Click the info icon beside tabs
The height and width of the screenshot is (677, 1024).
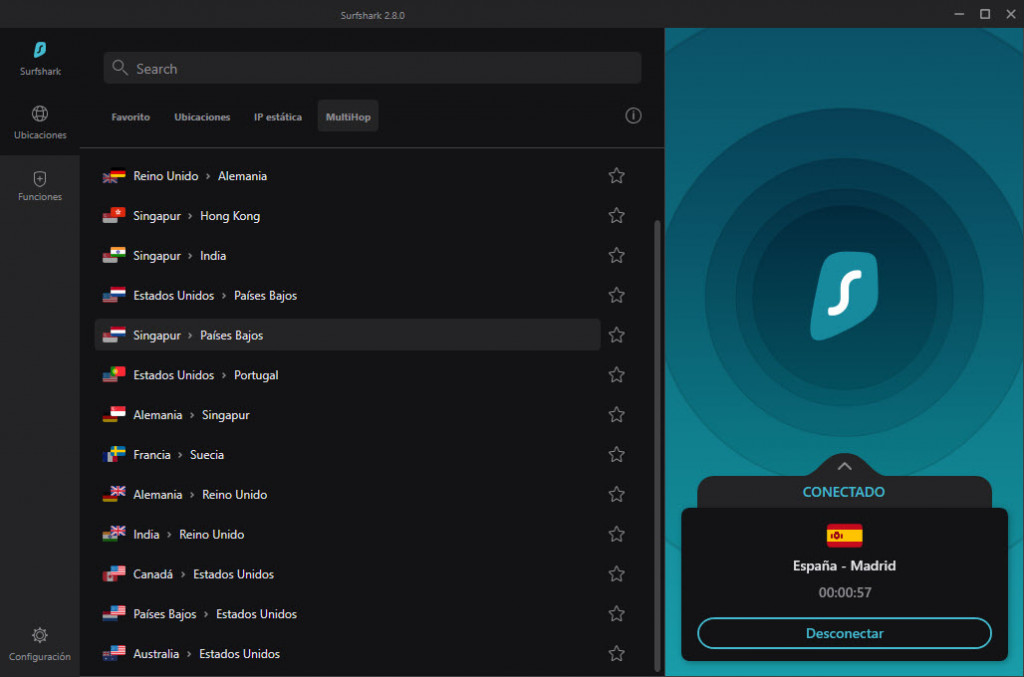(633, 116)
